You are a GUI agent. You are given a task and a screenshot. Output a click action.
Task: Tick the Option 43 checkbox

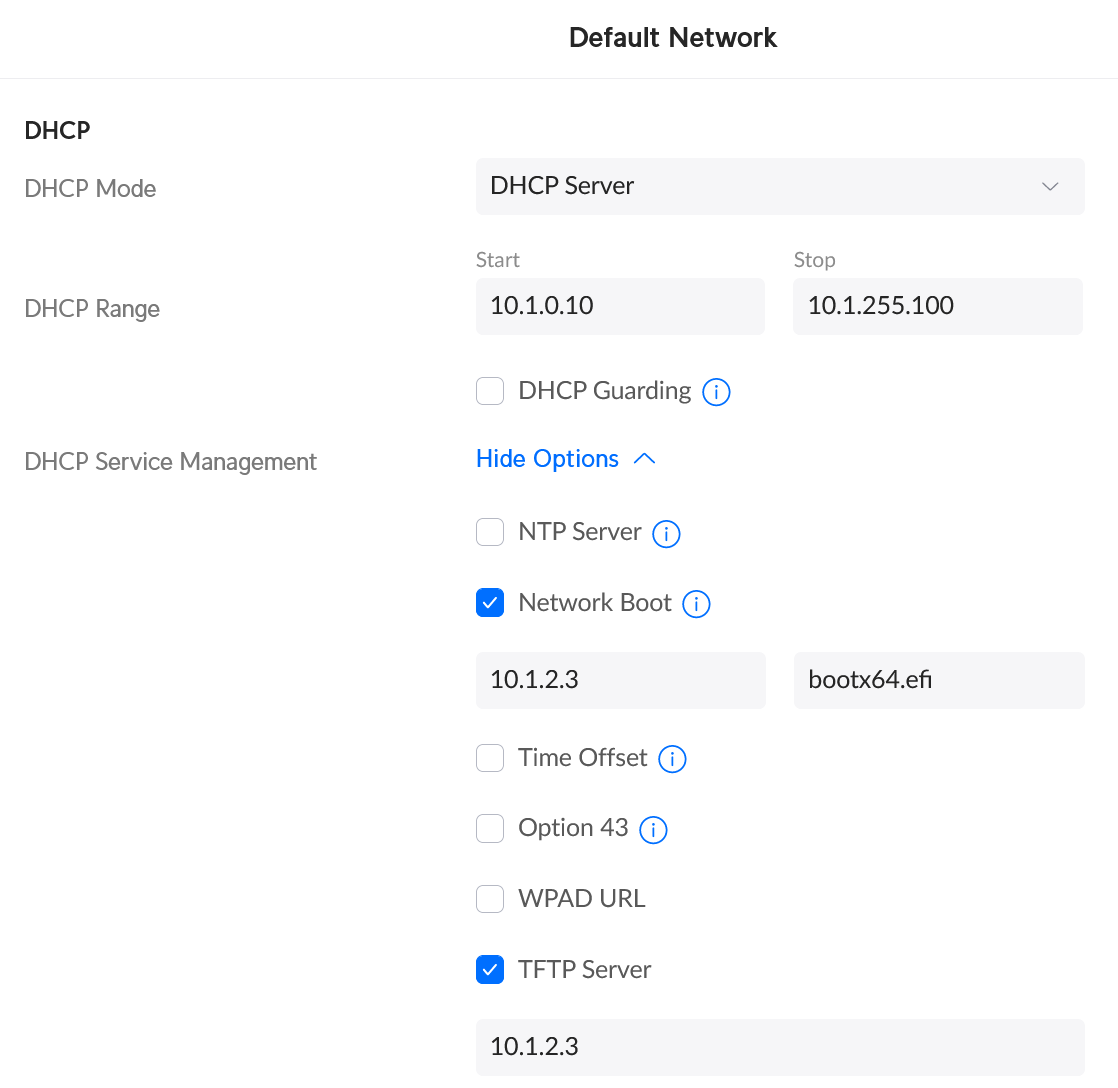[490, 828]
